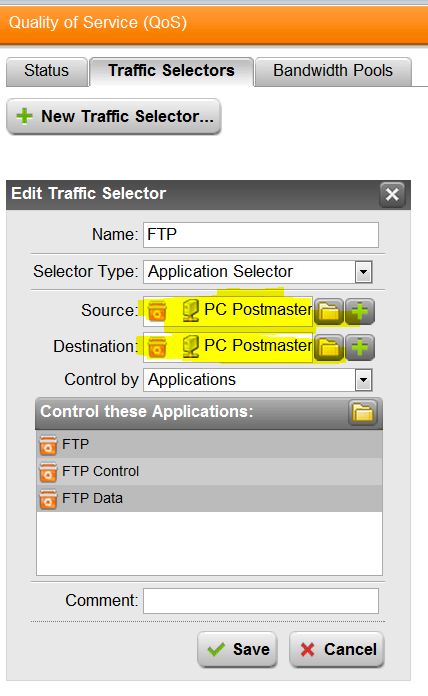Open the folder icon next to Source

329,311
